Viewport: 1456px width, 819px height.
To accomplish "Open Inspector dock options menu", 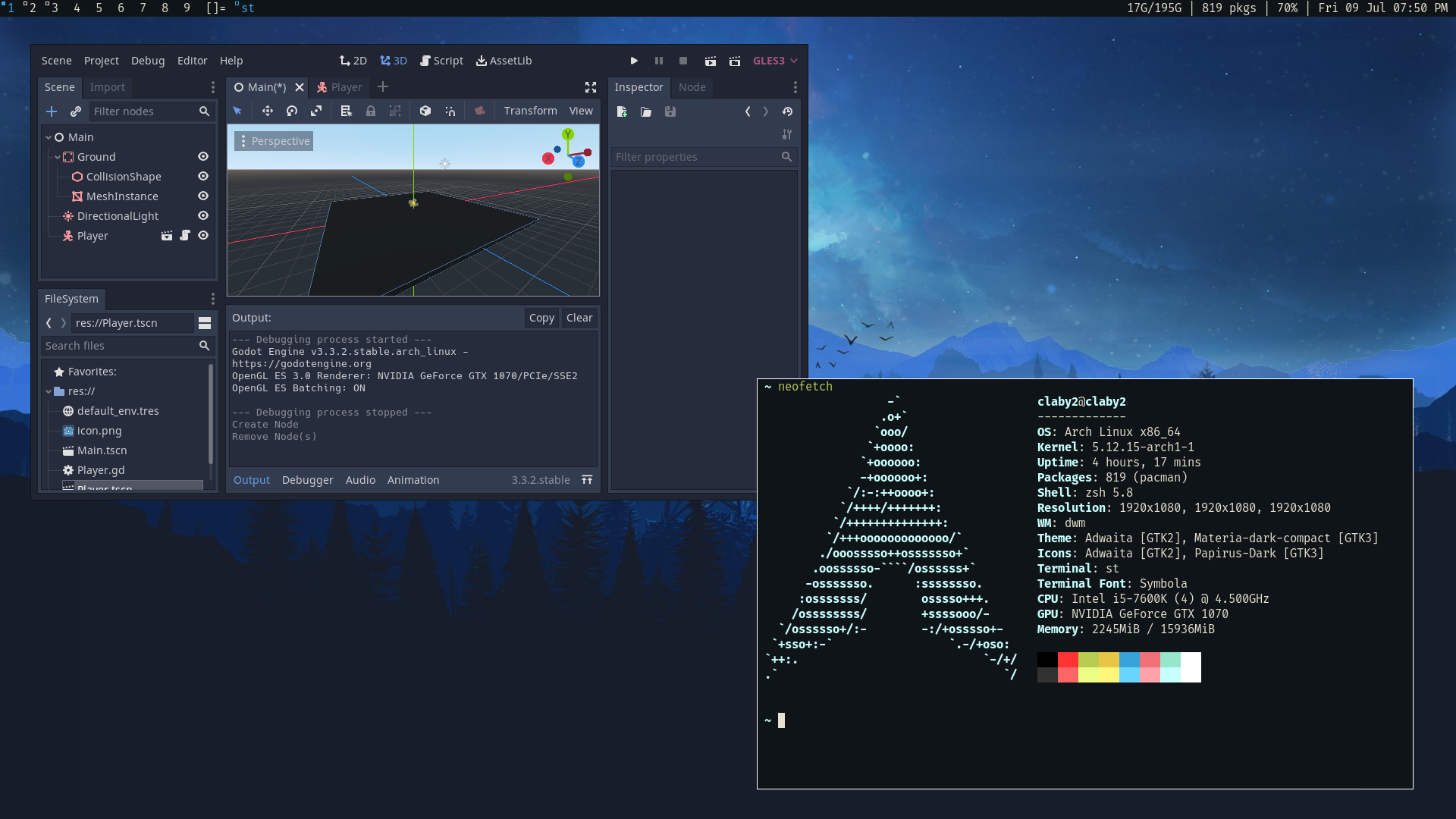I will click(x=795, y=87).
